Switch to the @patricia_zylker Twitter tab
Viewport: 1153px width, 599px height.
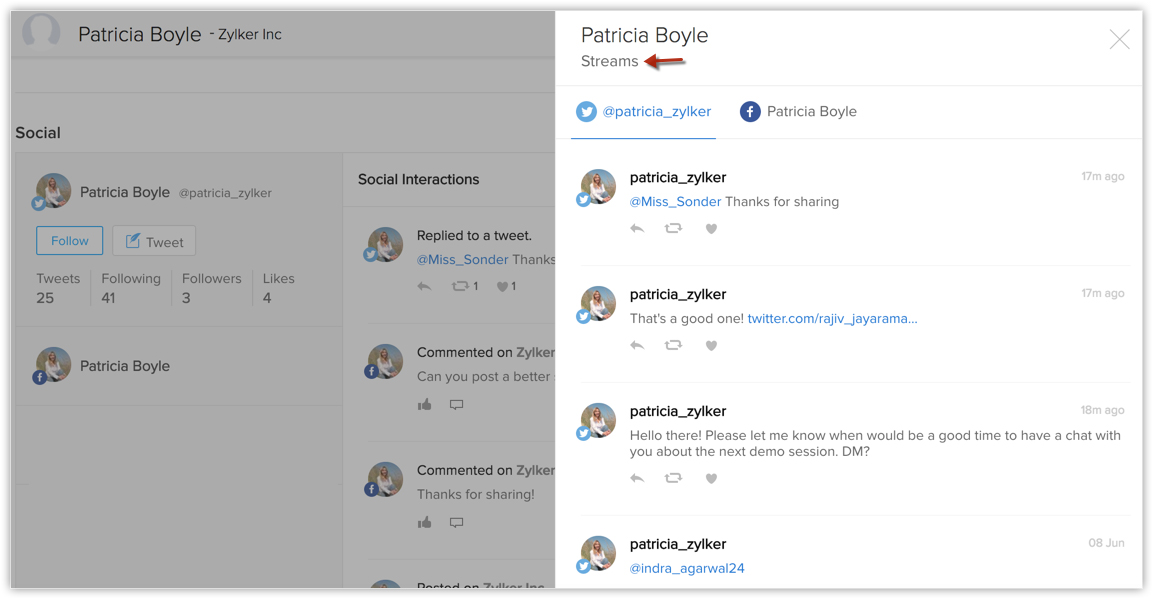point(644,112)
